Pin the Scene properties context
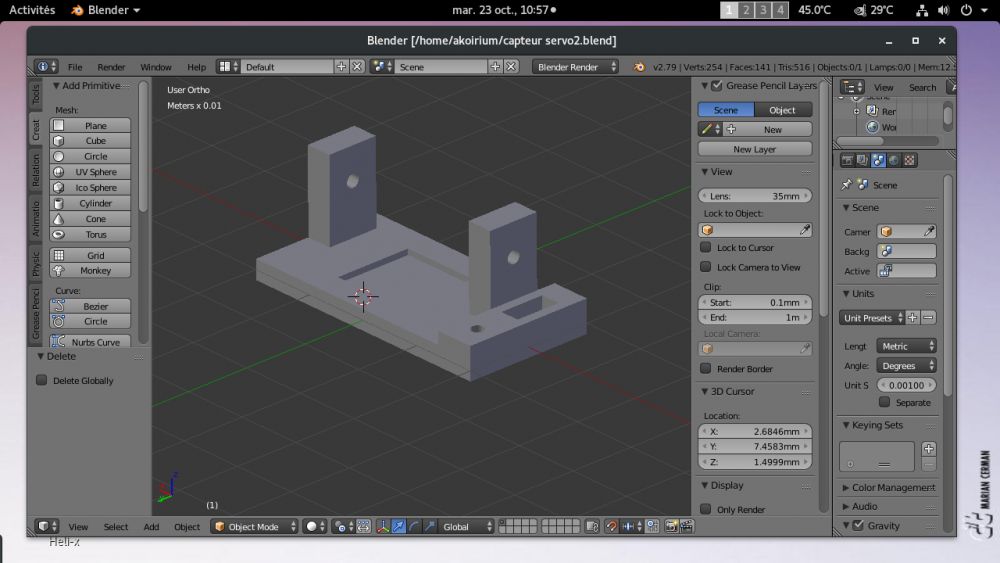Viewport: 1000px width, 563px height. pos(846,185)
